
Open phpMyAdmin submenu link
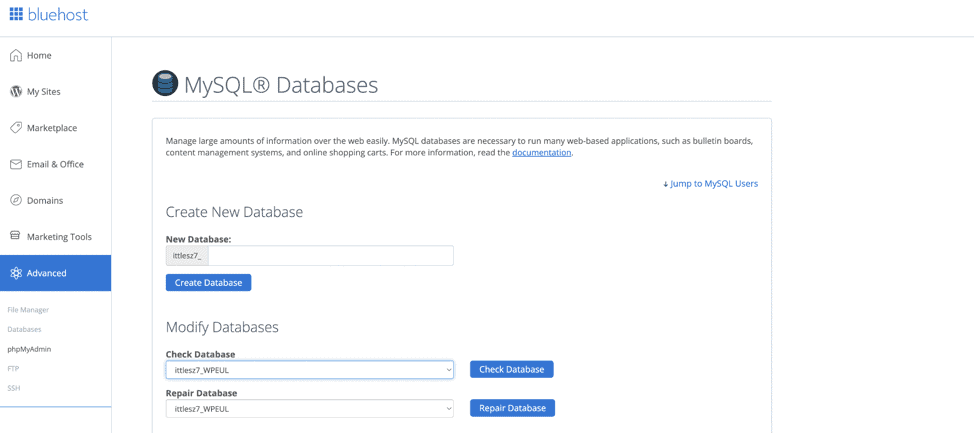29,349
